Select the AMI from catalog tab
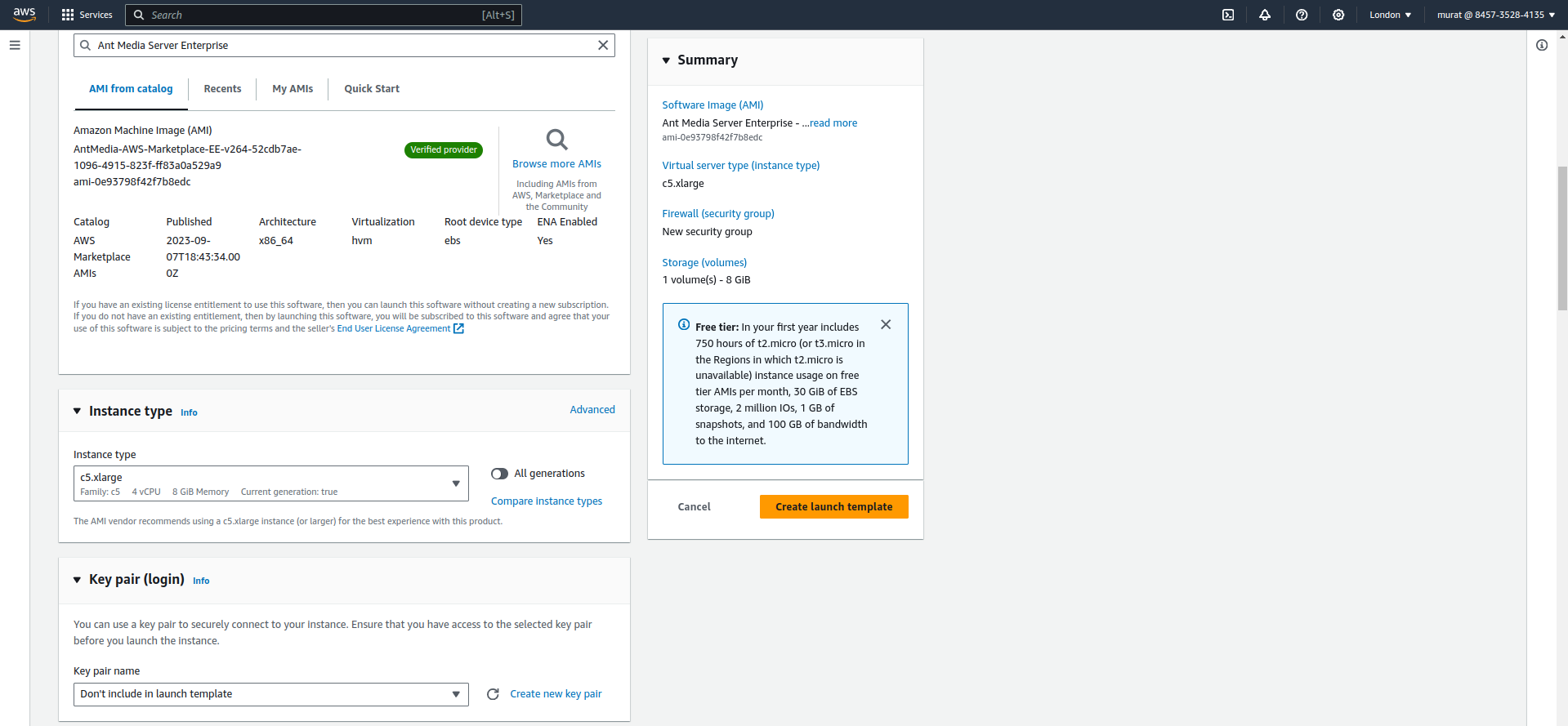 pos(131,89)
